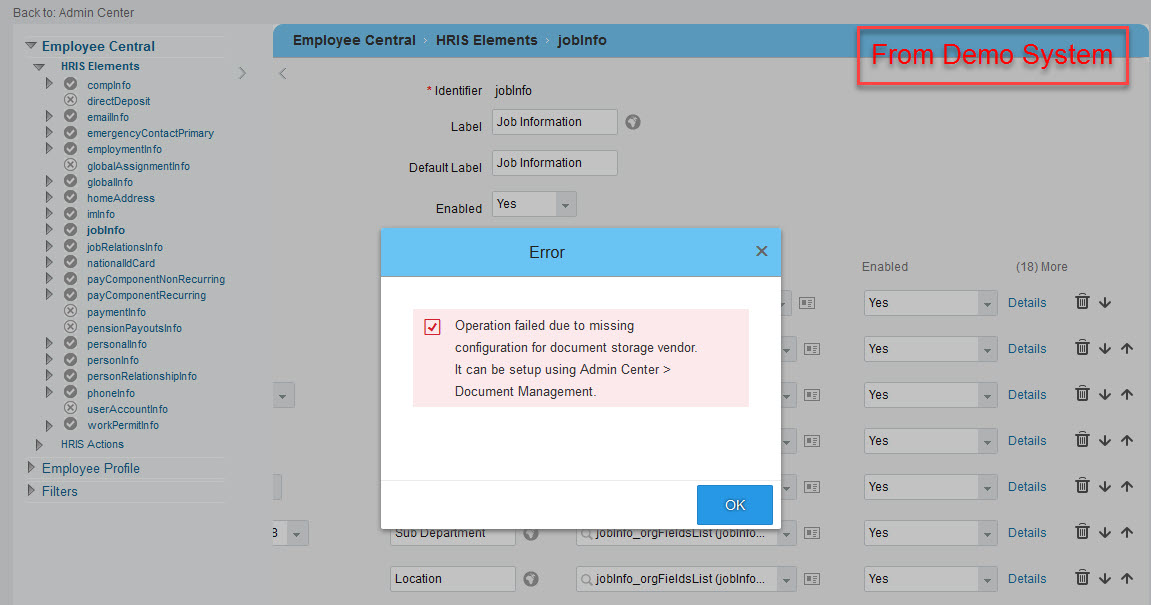Move the first field row down
This screenshot has height=605, width=1151.
pos(1105,302)
